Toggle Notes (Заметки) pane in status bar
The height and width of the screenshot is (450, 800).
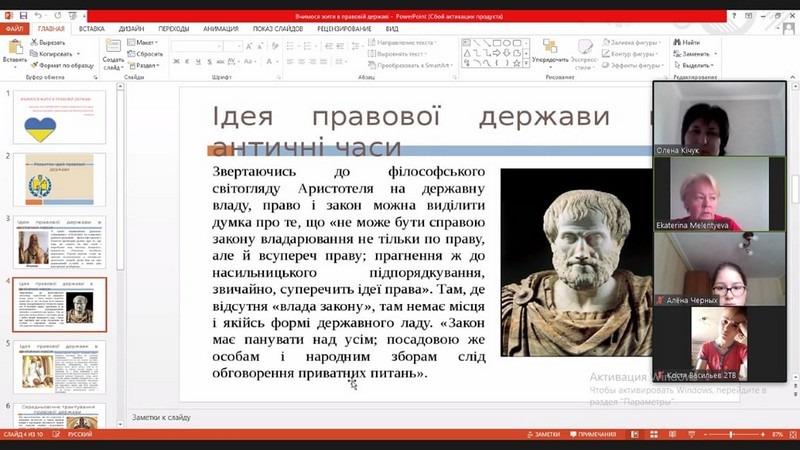pos(543,434)
